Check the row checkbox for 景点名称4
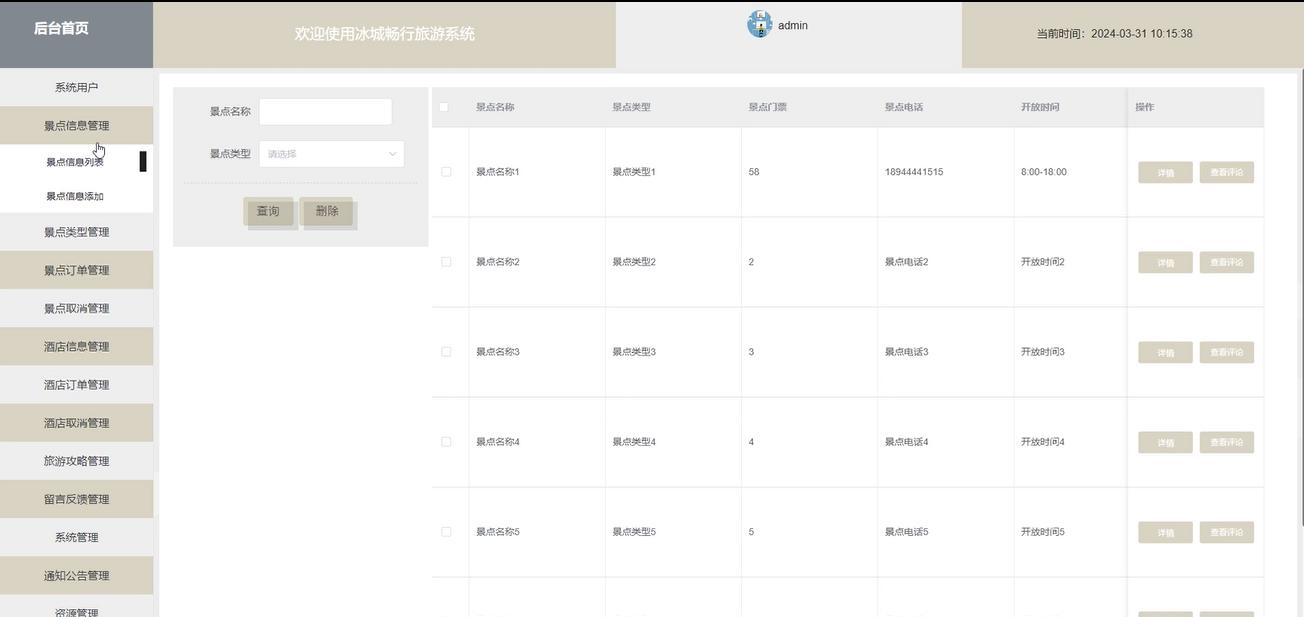Viewport: 1304px width, 617px height. point(446,442)
